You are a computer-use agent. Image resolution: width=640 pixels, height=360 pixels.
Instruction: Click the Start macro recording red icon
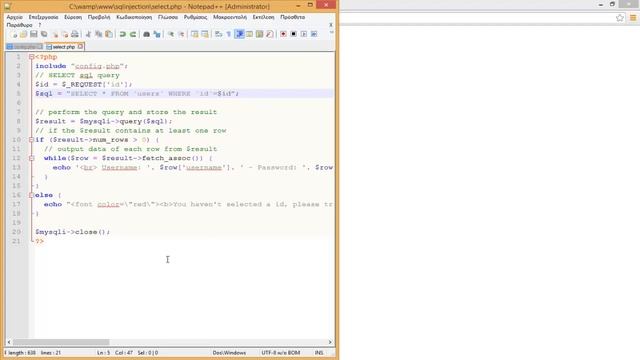pyautogui.click(x=283, y=34)
